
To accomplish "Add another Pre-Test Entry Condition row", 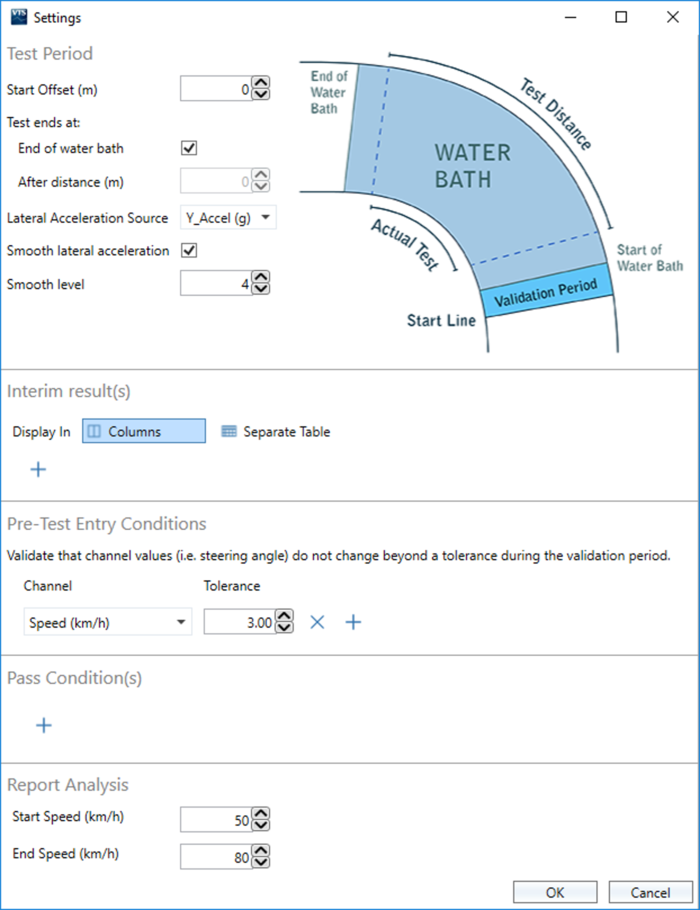I will coord(353,622).
